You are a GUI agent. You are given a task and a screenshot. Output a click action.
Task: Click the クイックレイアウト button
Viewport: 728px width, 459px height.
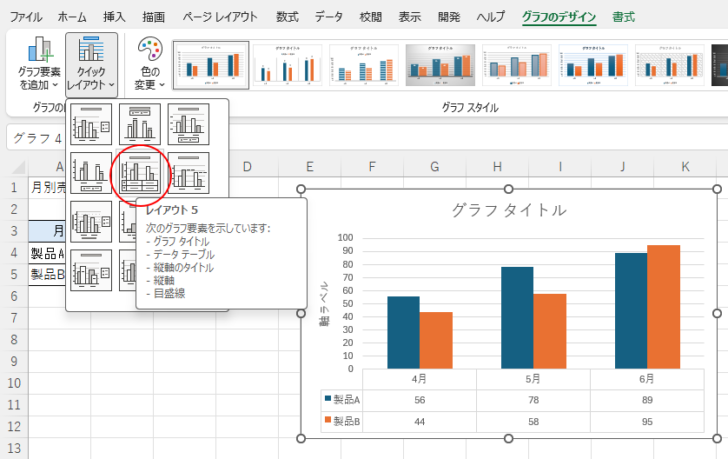[x=91, y=64]
